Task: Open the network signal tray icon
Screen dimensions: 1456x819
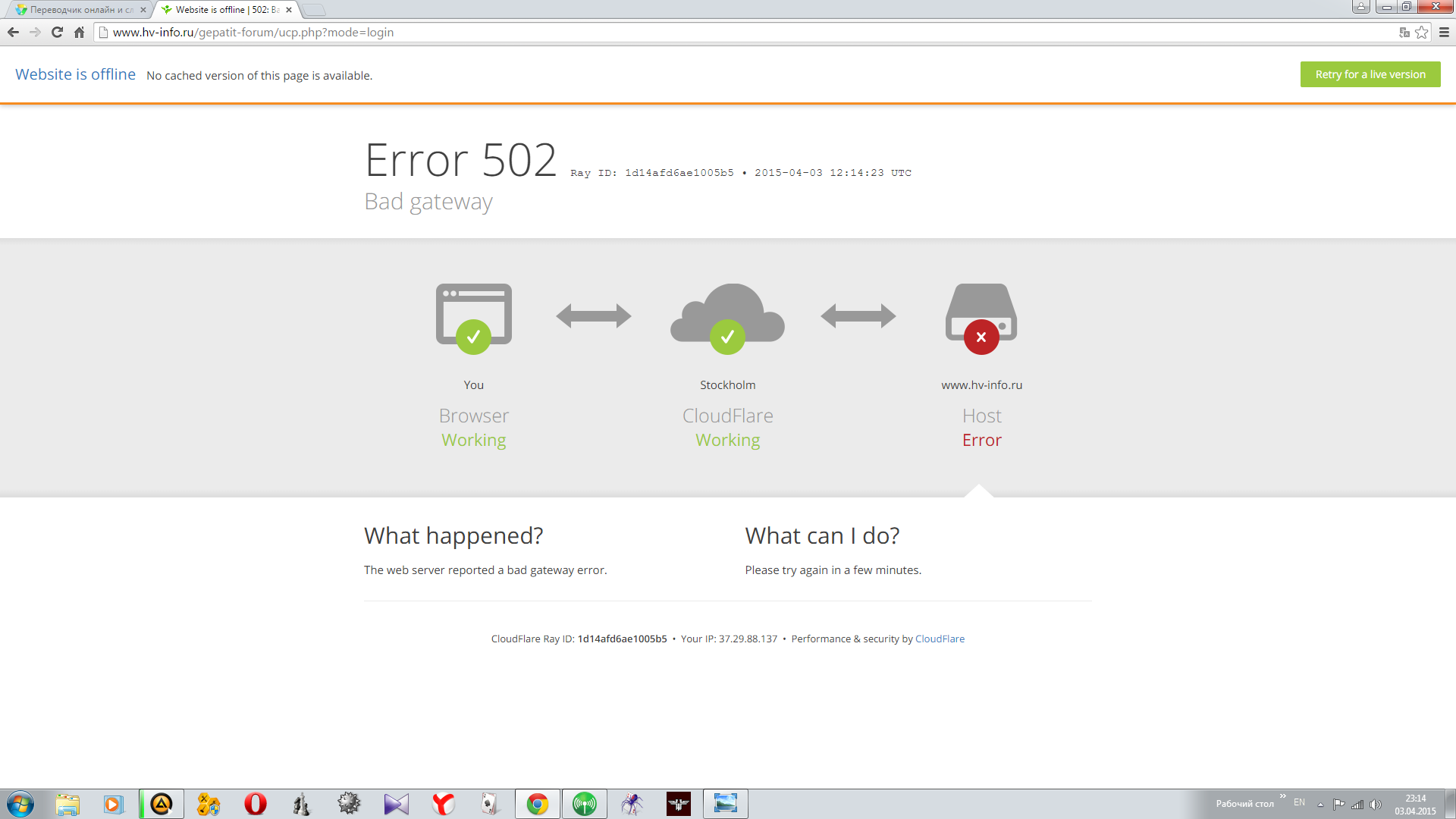Action: point(1357,805)
